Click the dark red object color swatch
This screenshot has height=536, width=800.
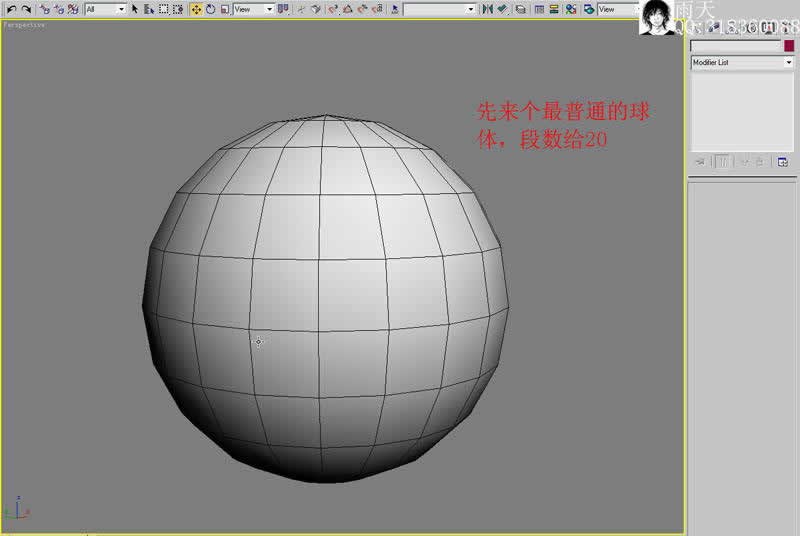click(789, 46)
